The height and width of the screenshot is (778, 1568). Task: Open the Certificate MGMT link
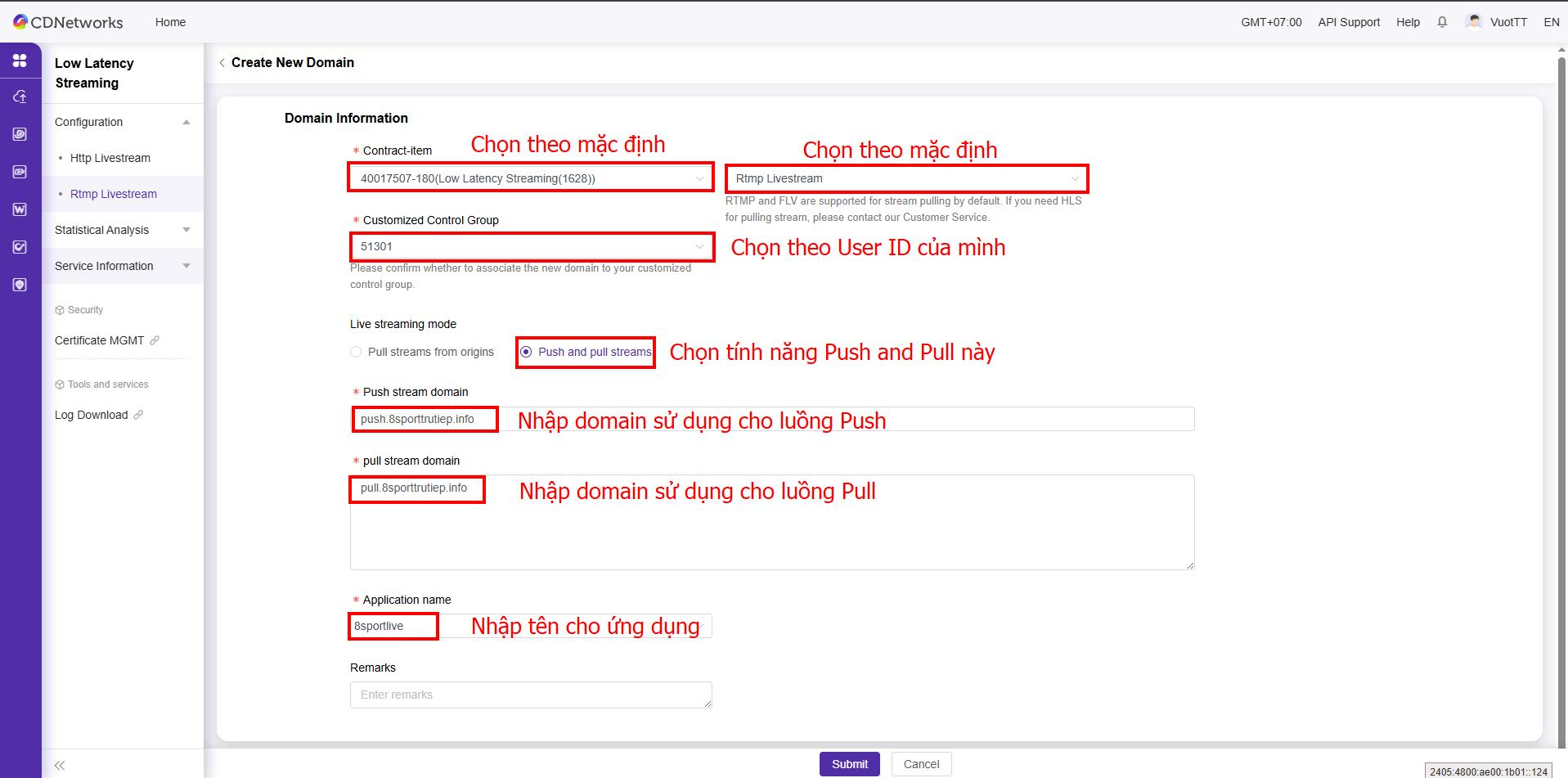100,340
